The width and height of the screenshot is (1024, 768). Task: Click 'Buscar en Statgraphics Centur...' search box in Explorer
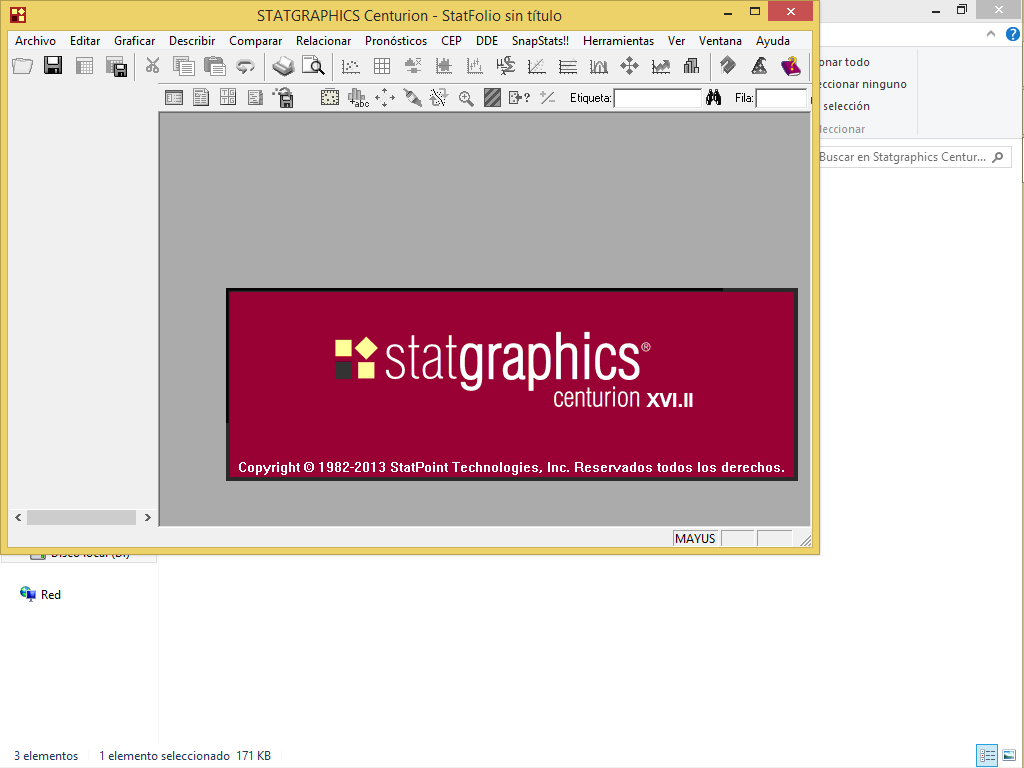click(915, 157)
